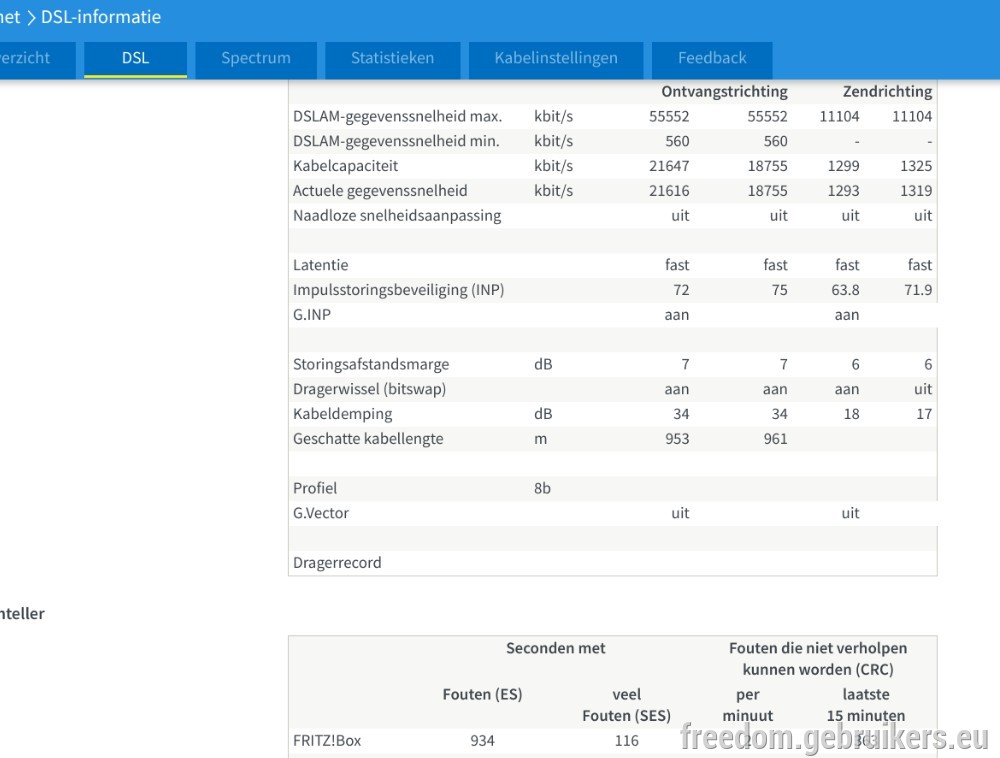
Task: Select the DSLAM-gegevenssnelheid max. row label
Action: (397, 117)
